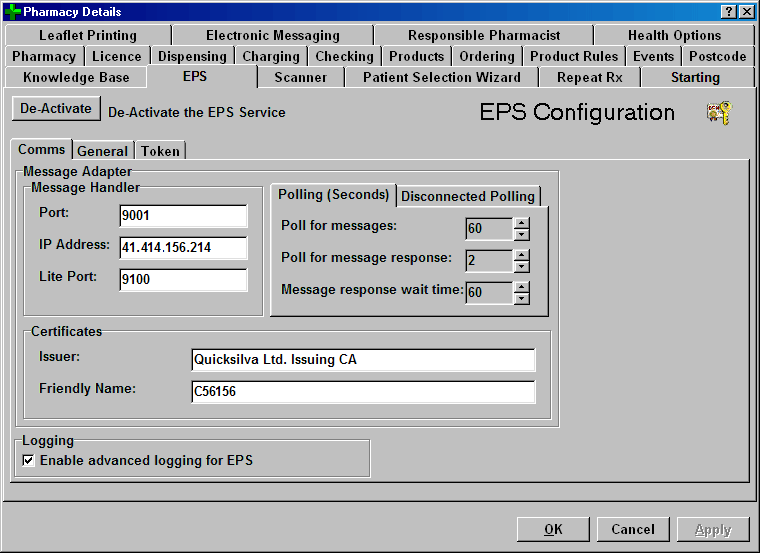Image resolution: width=760 pixels, height=553 pixels.
Task: Click the EPS key icon beside the title
Action: [718, 112]
